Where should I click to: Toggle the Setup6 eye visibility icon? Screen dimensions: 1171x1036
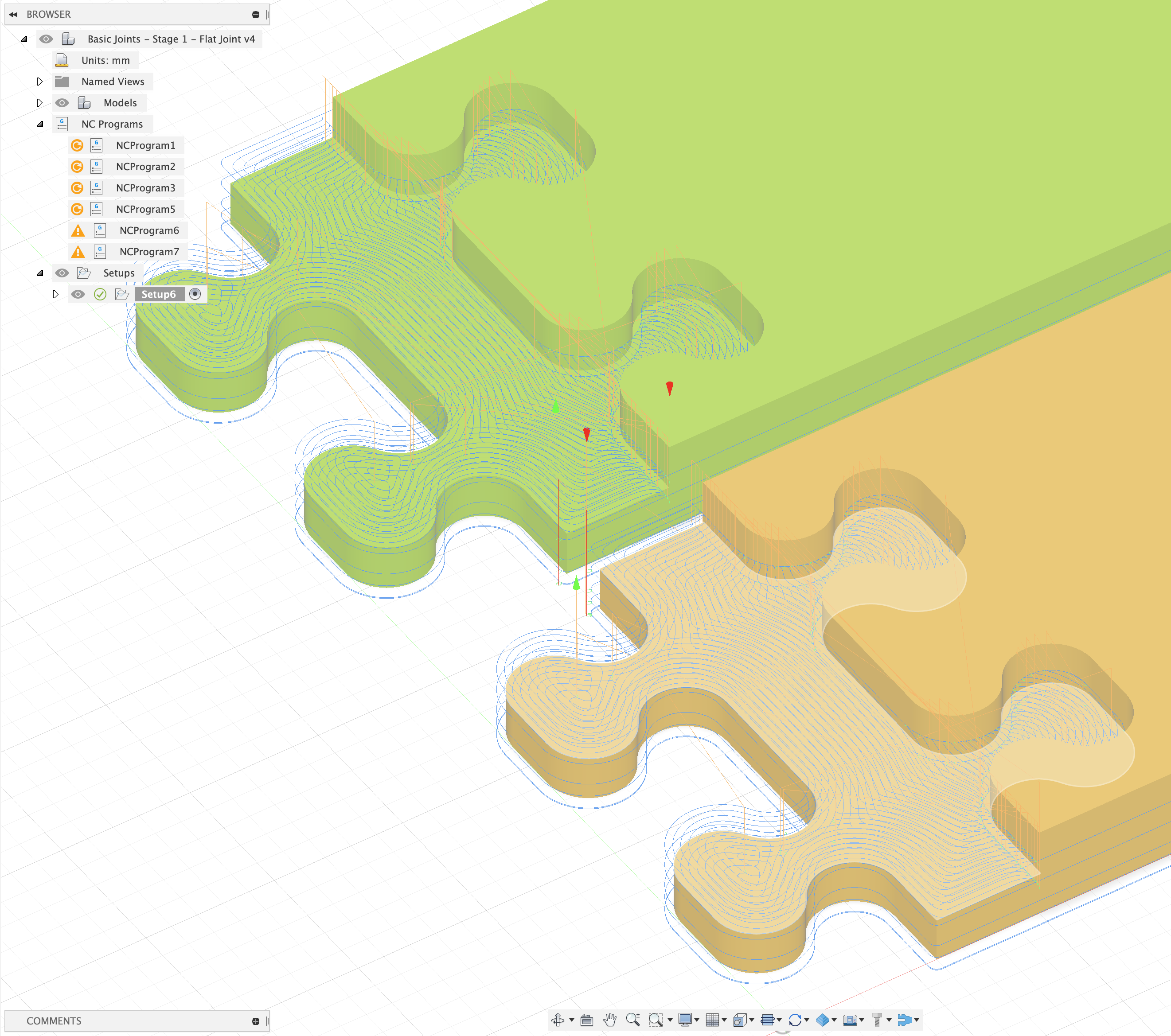click(x=78, y=294)
